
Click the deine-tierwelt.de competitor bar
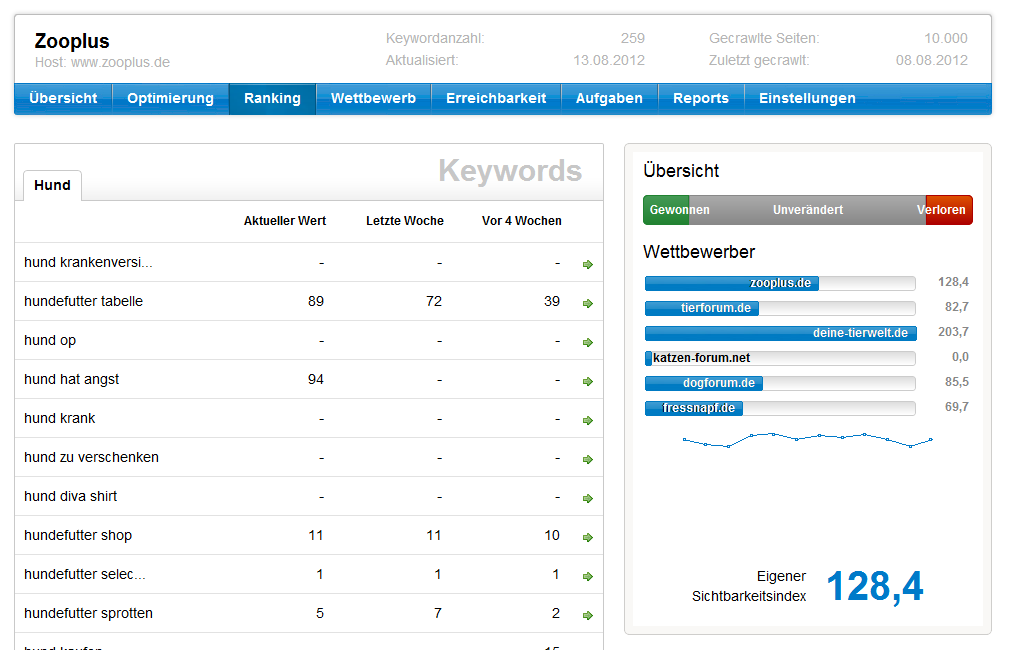[x=779, y=333]
